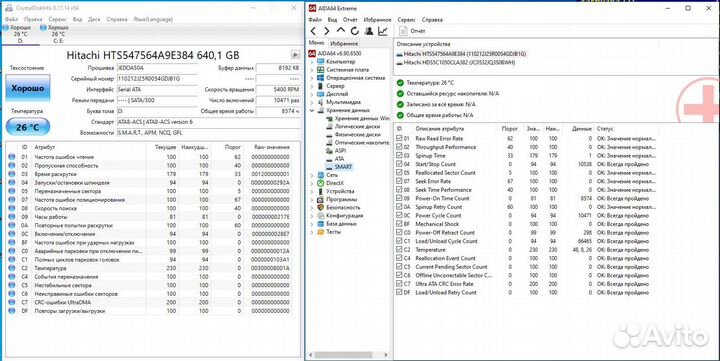Select Операционная система tree node
The width and height of the screenshot is (720, 361).
[355, 78]
